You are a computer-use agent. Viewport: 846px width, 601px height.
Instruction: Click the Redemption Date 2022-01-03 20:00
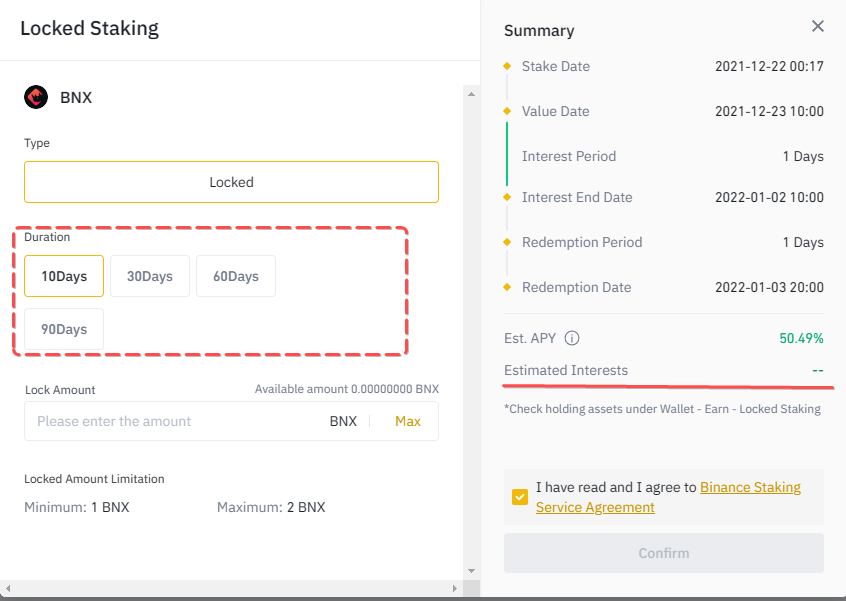coord(769,287)
